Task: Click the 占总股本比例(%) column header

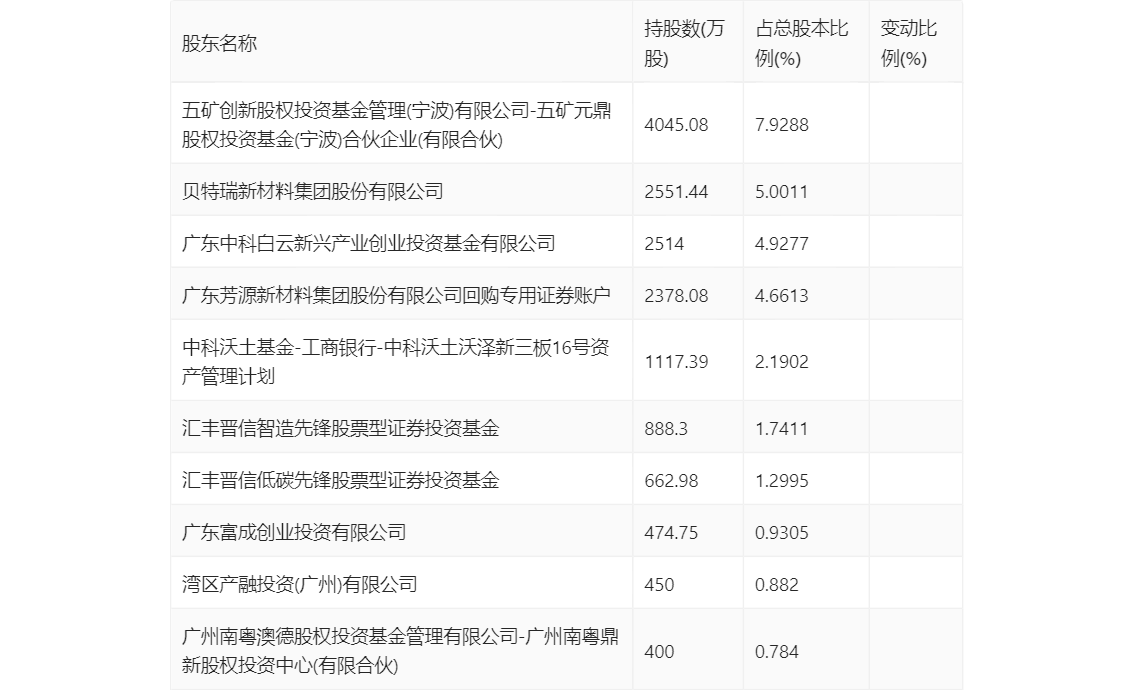Action: point(801,43)
